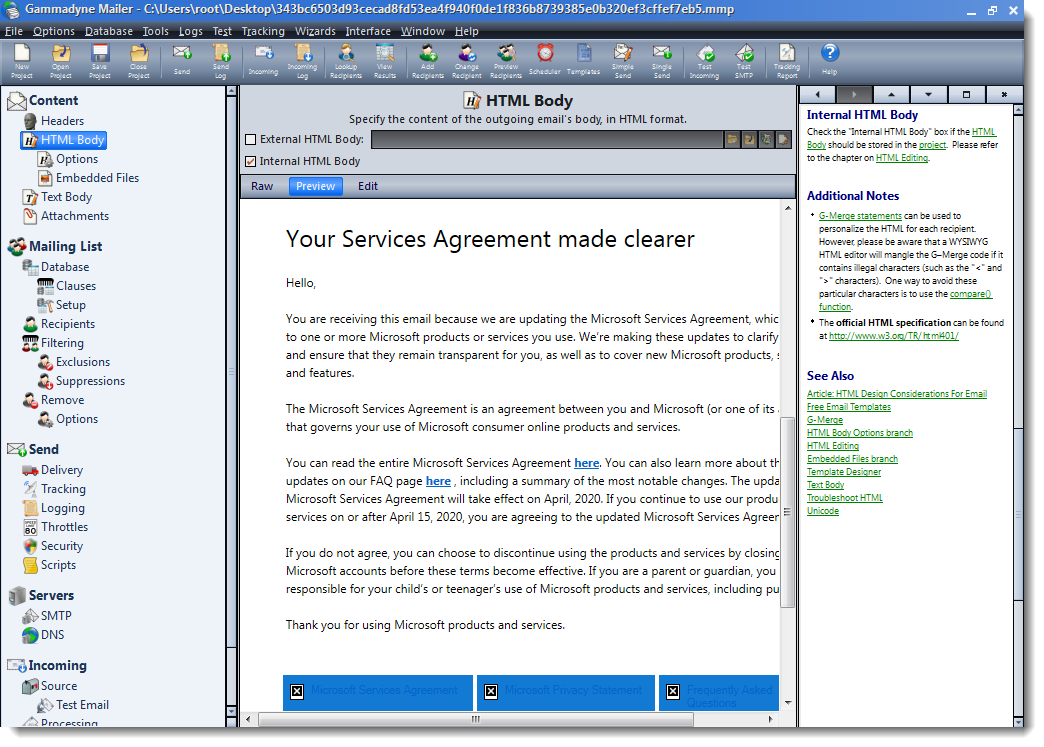Click the help panel up arrow button
The image size is (1044, 747).
pos(892,95)
